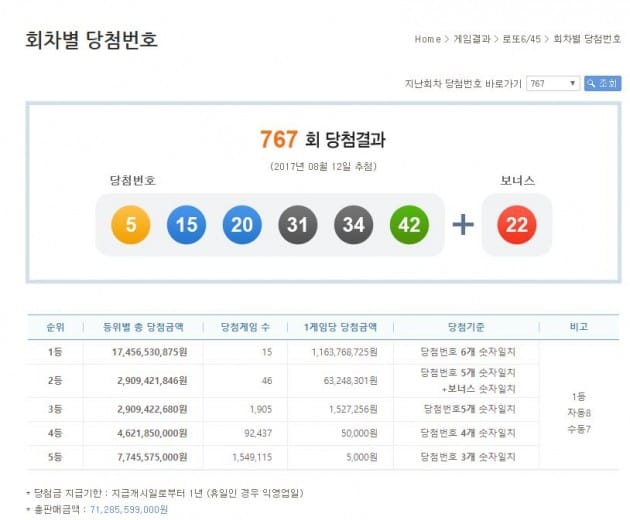Click the Home breadcrumb link
The height and width of the screenshot is (520, 630).
pyautogui.click(x=428, y=39)
